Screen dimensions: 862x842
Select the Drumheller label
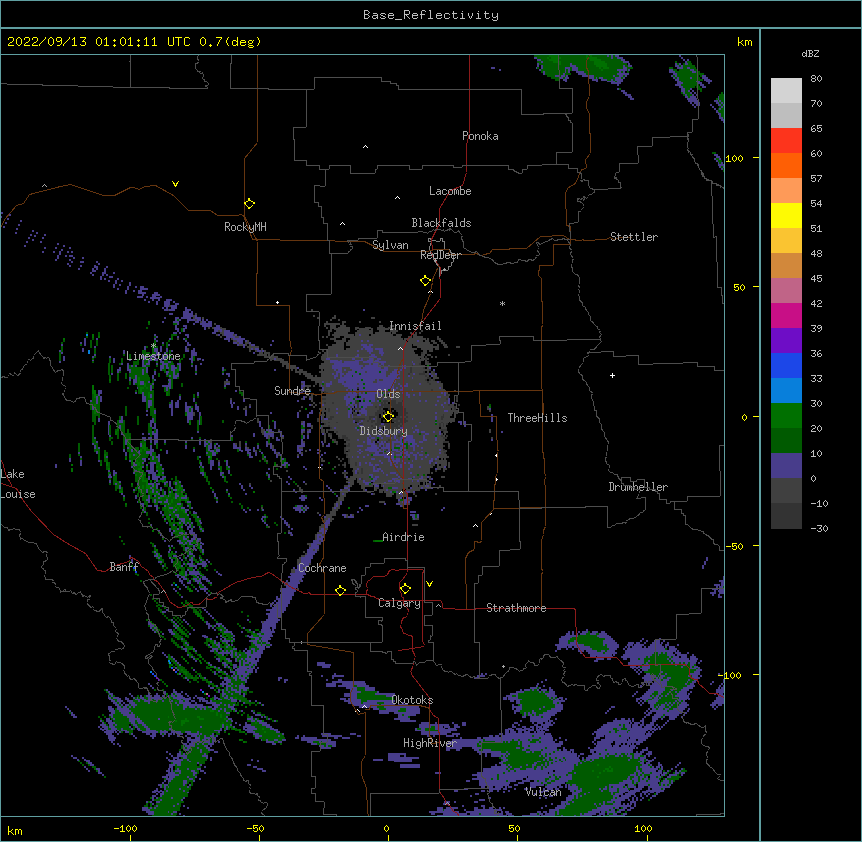[638, 487]
